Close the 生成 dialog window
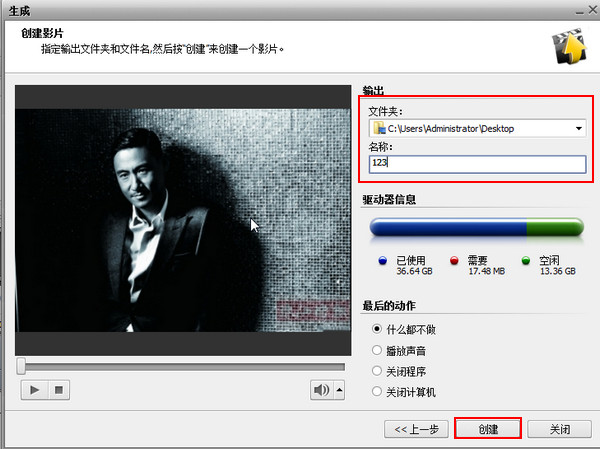 pos(593,10)
